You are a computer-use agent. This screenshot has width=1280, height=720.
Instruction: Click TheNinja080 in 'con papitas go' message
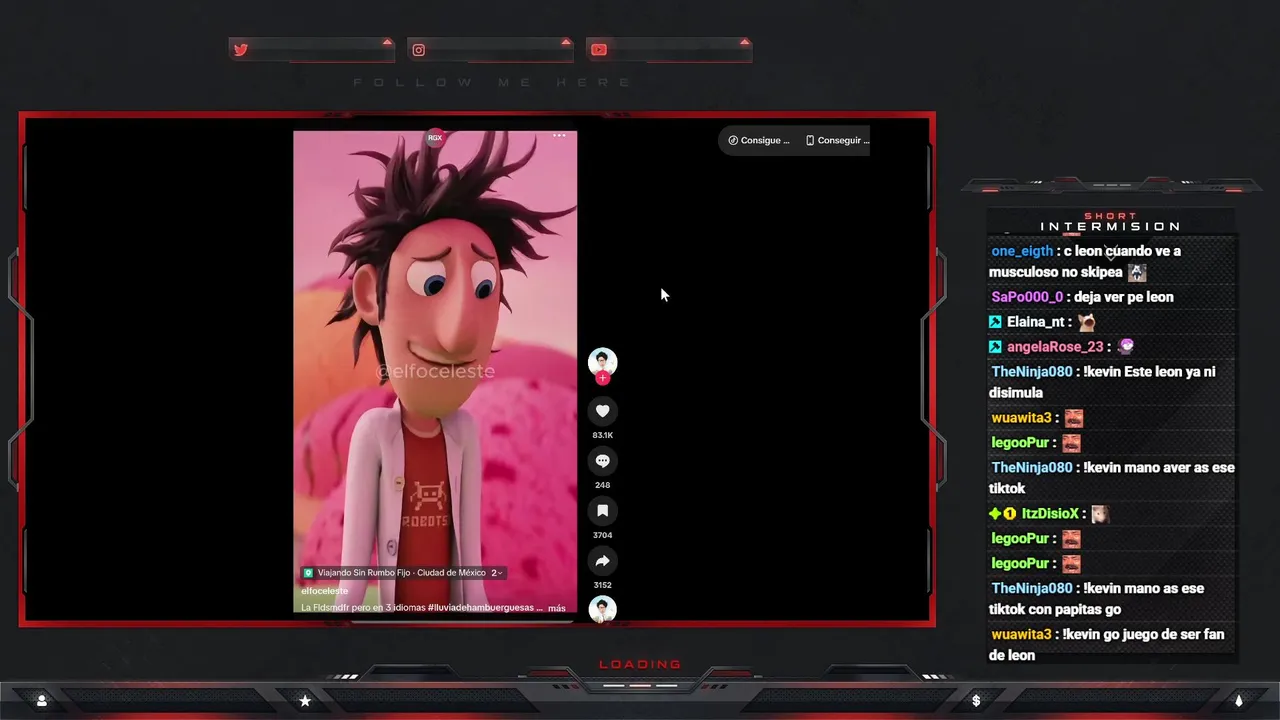pyautogui.click(x=1031, y=589)
